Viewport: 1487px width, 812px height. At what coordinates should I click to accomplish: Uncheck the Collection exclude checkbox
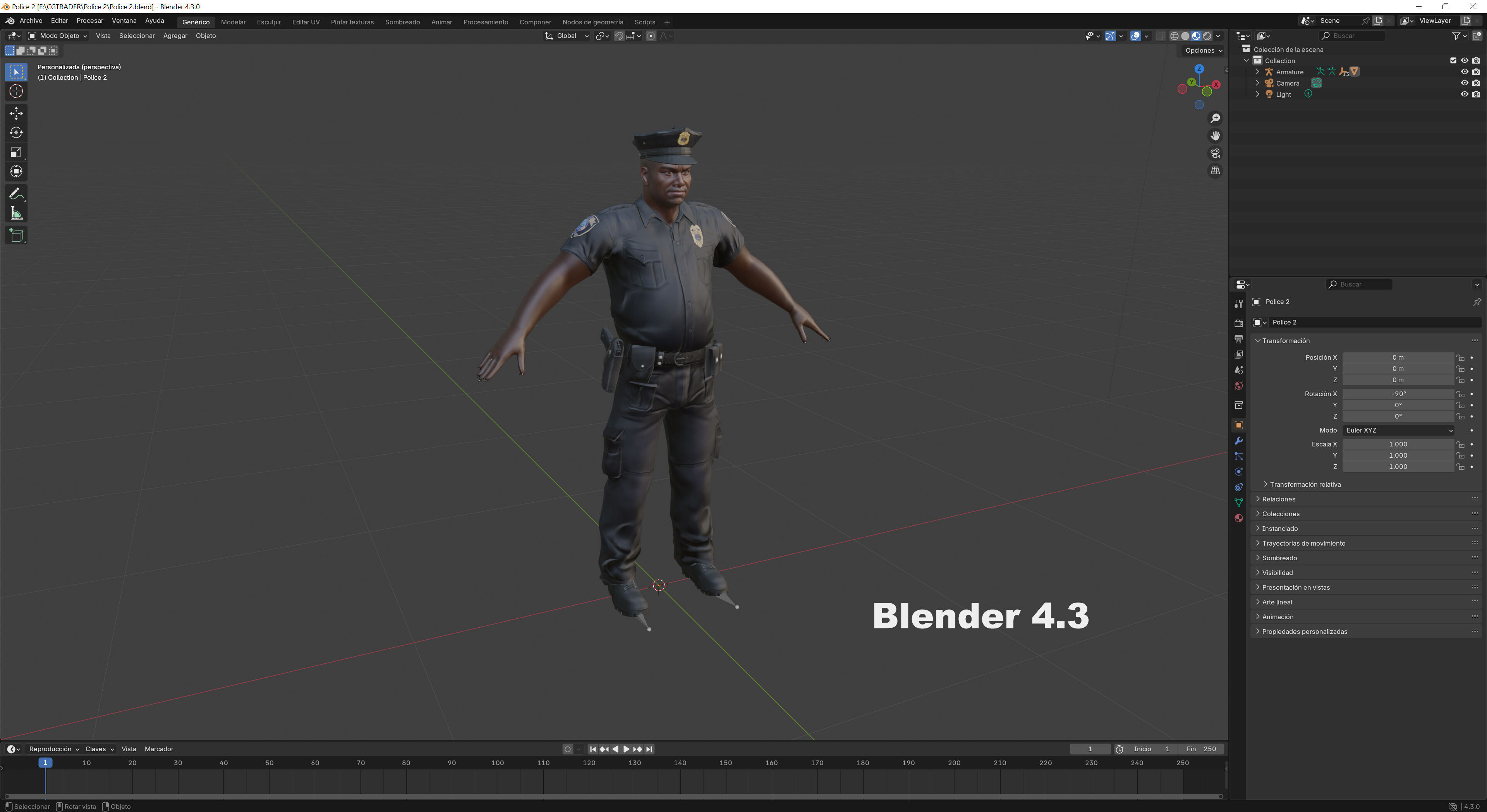click(1453, 60)
